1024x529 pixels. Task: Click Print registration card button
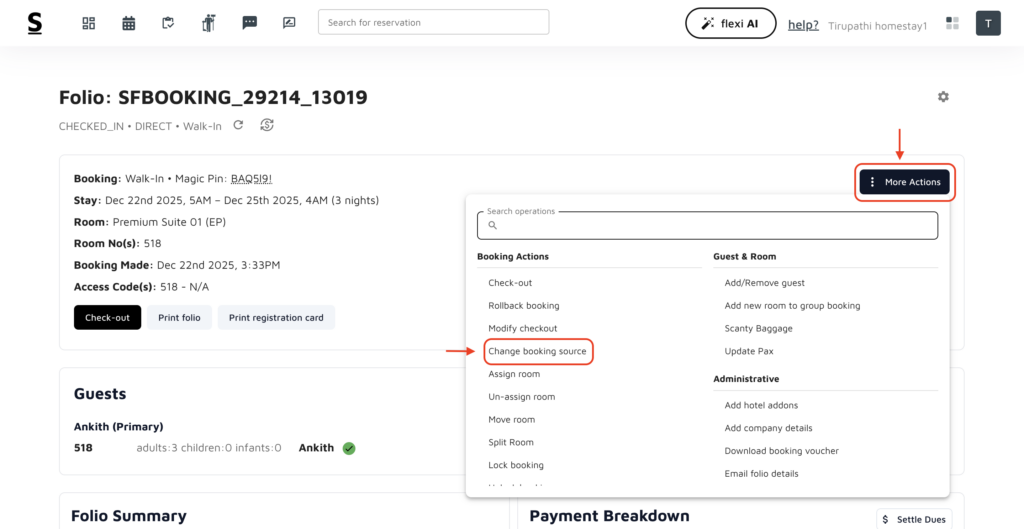(x=276, y=318)
